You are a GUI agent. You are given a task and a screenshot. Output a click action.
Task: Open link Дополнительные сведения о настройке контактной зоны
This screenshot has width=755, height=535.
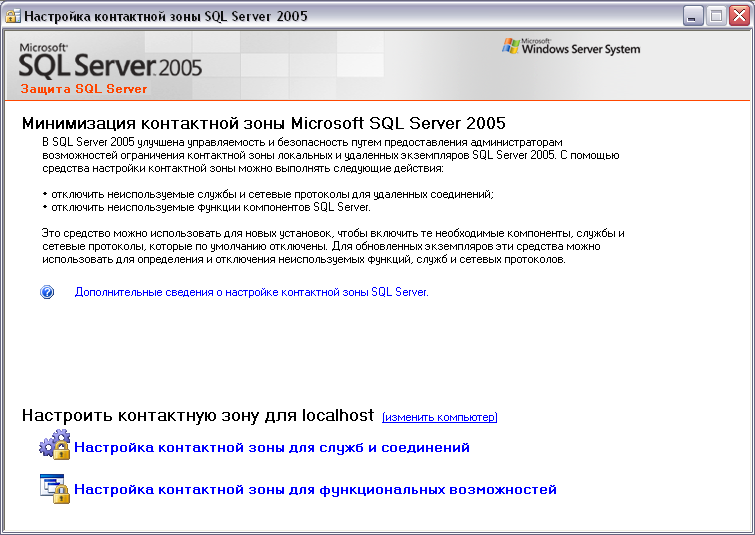[x=251, y=292]
